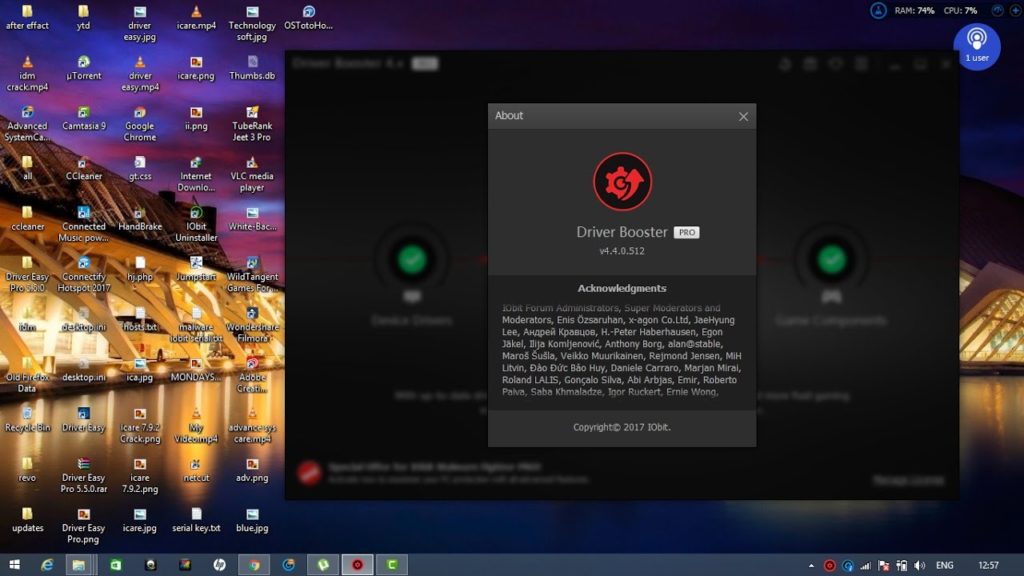Click the plus icon on performance monitor
Viewport: 1024px width, 576px height.
pos(1016,10)
